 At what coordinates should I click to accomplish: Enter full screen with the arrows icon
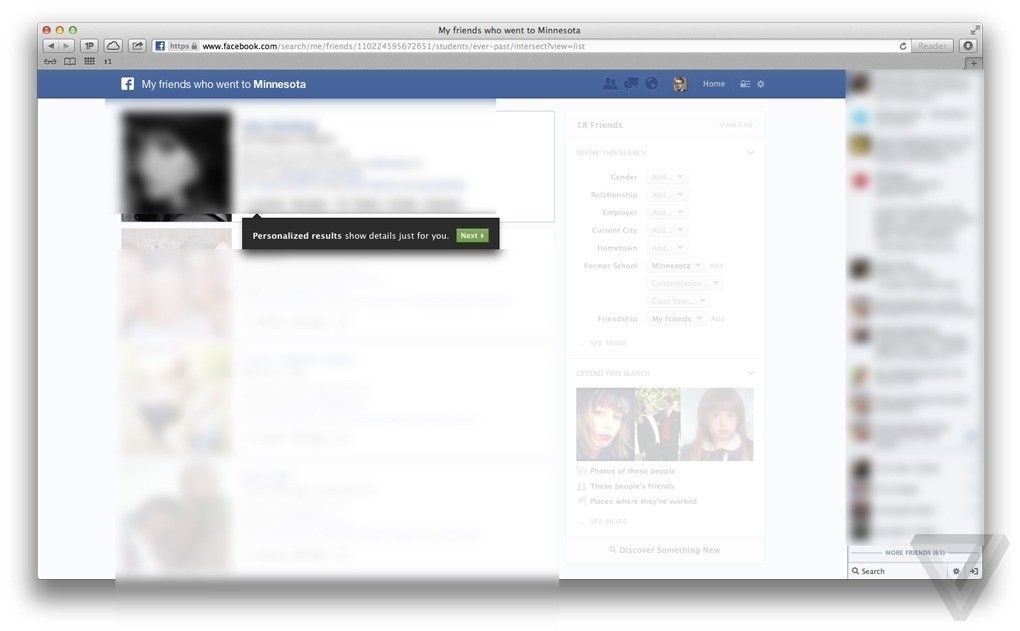(974, 30)
